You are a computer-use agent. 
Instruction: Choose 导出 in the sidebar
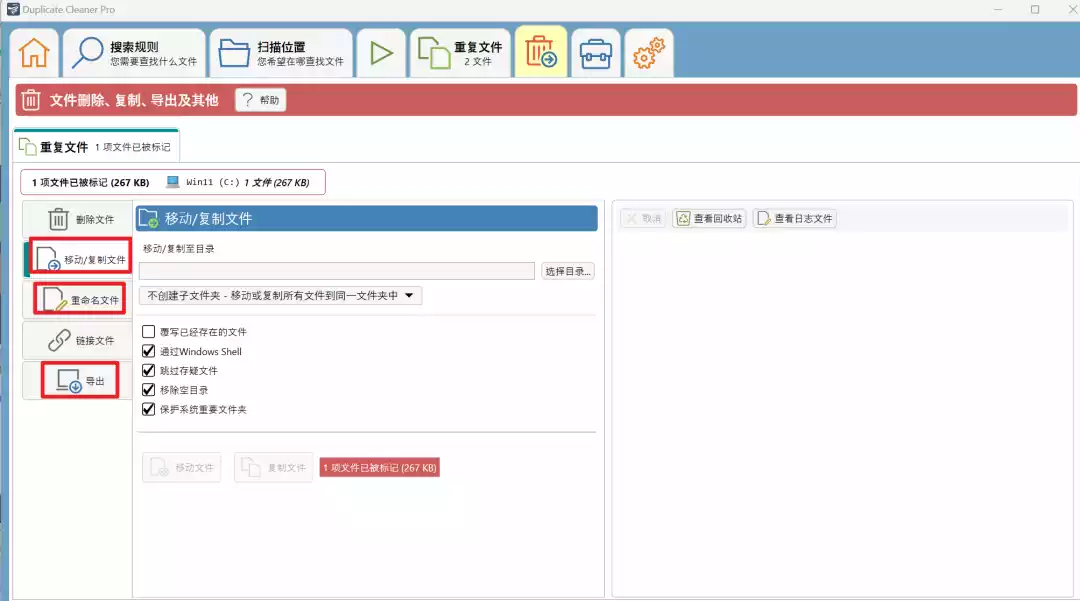point(78,380)
